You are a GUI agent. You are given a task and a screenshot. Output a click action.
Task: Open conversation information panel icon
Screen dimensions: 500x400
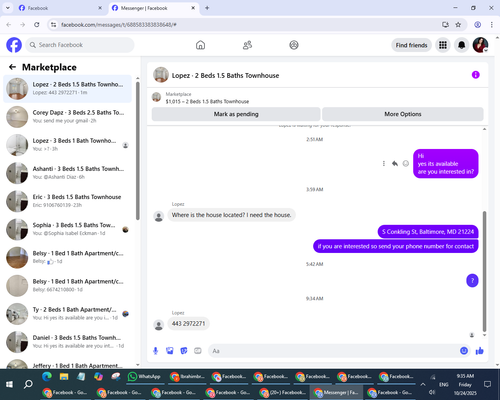click(x=475, y=75)
